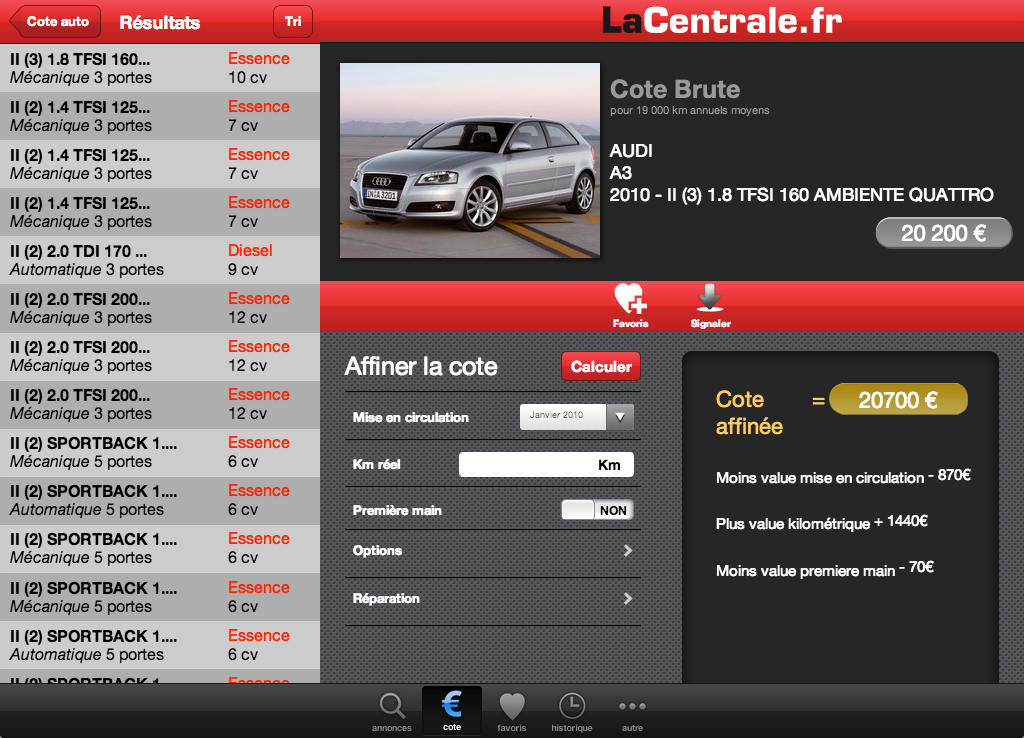Open the historique tab

tap(571, 712)
